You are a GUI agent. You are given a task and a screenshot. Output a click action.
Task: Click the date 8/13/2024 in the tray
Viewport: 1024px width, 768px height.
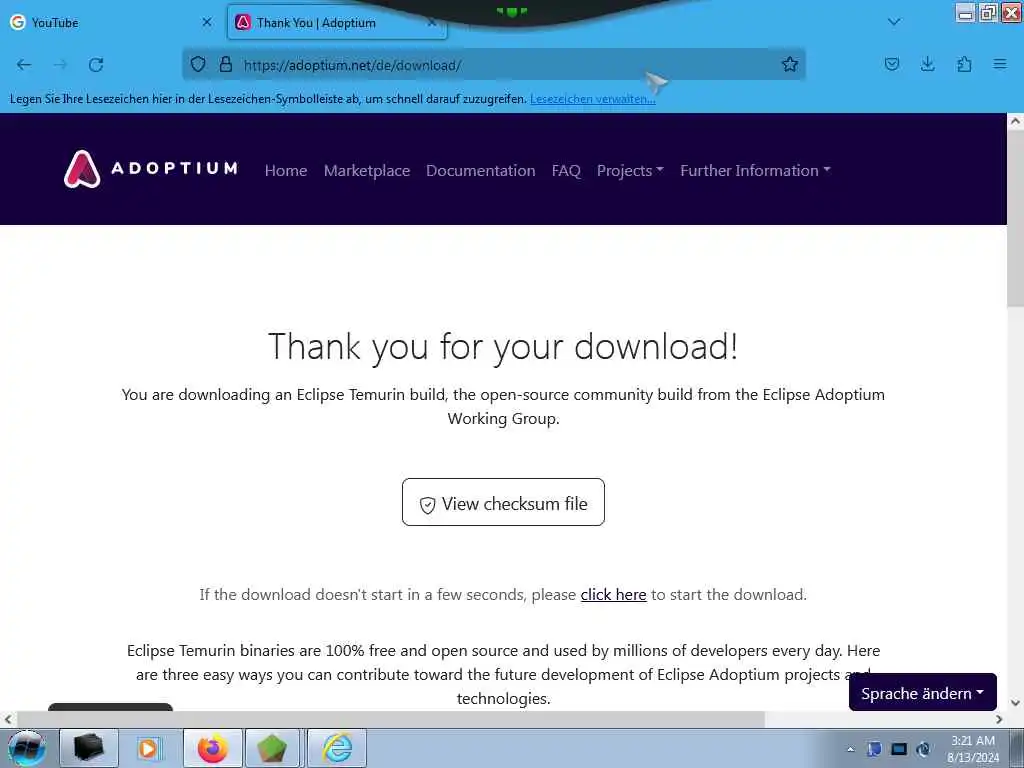[x=973, y=758]
